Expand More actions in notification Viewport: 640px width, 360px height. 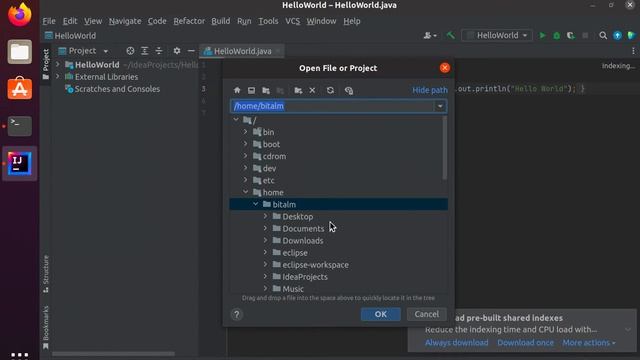[589, 343]
